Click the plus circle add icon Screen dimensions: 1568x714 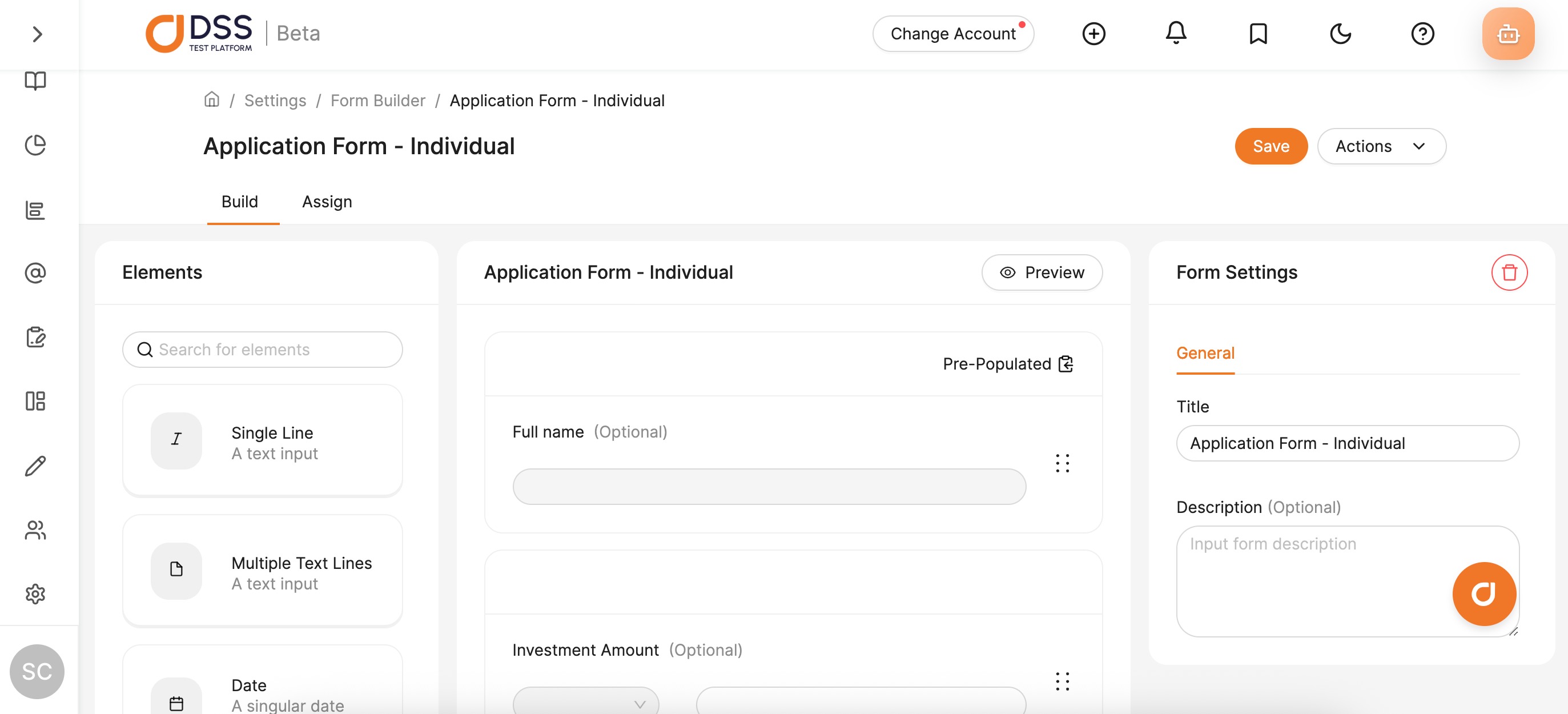tap(1093, 34)
